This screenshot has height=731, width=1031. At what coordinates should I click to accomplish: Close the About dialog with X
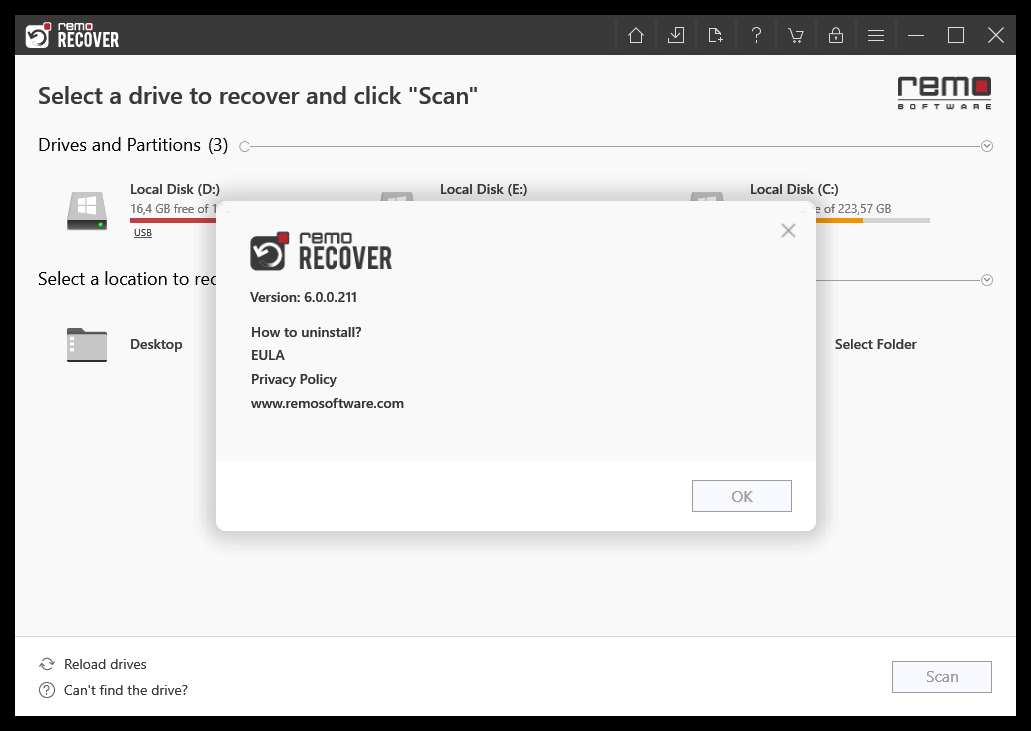788,231
